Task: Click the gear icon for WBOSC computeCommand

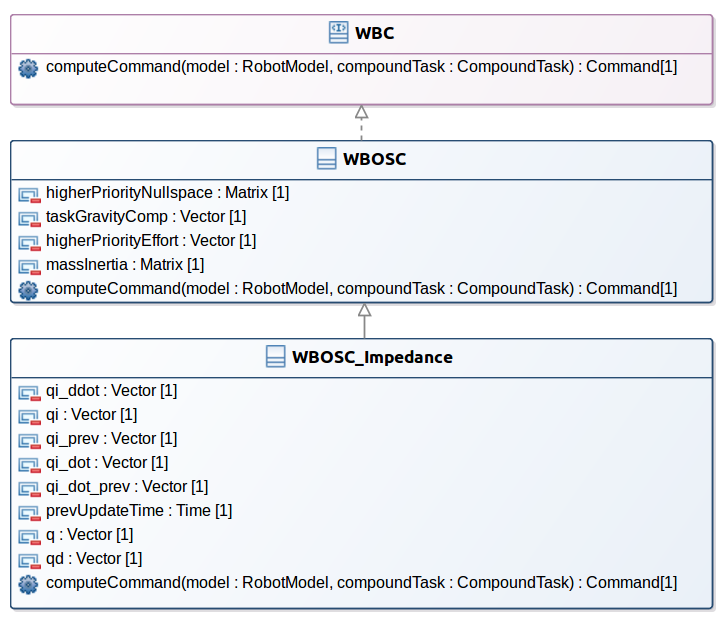Action: tap(28, 289)
